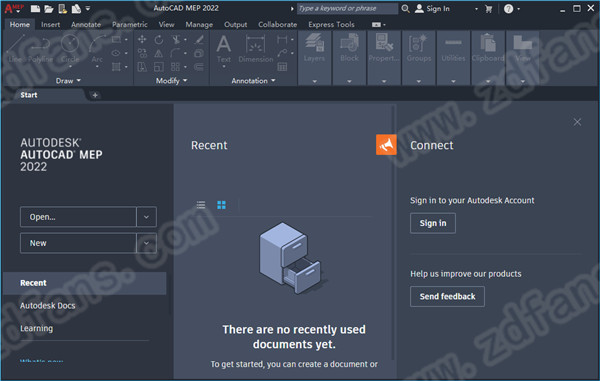Open the Block ribbon panel
600x381 pixels.
click(x=349, y=57)
